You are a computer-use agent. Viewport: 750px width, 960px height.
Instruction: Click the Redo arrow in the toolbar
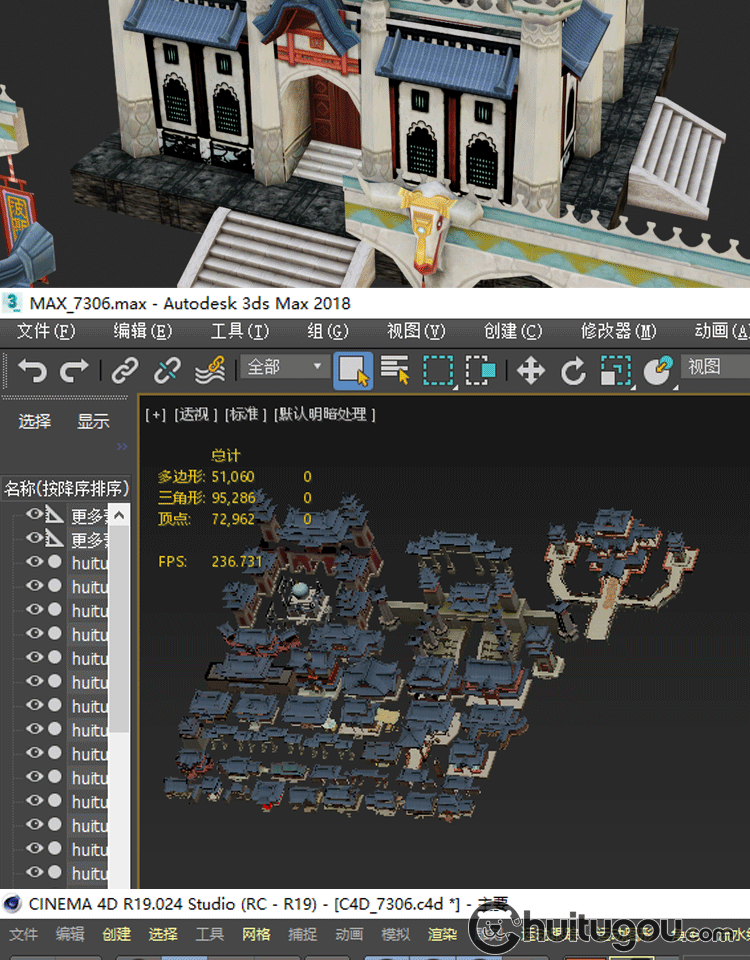click(x=75, y=370)
